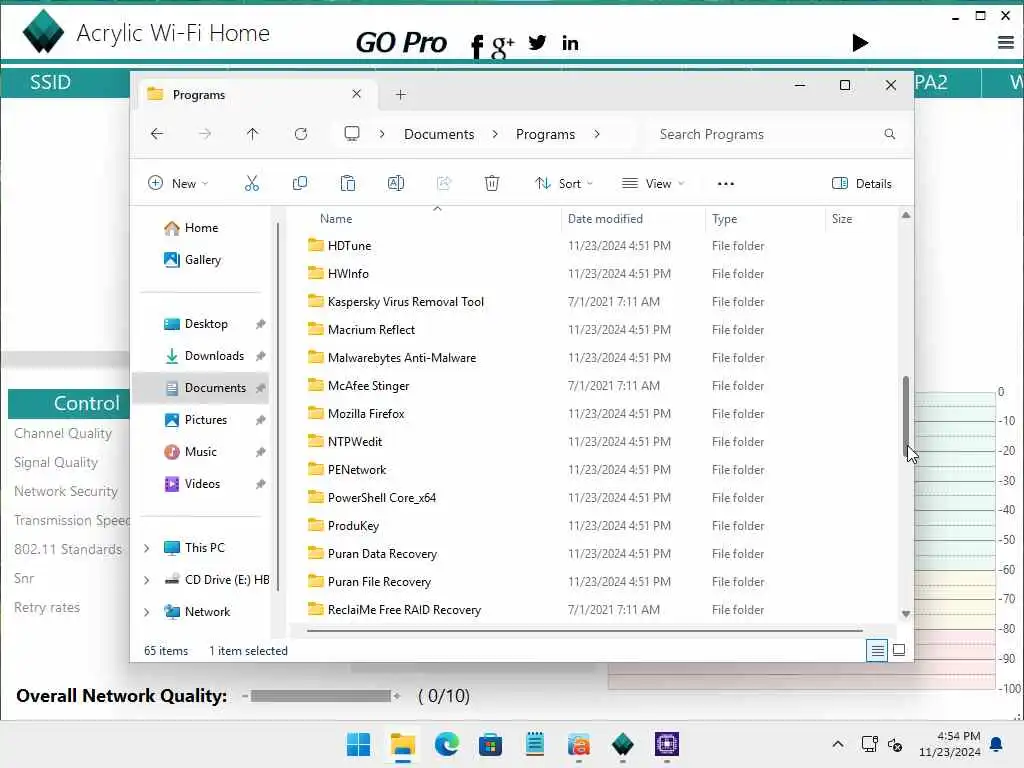Sort by Name column header
Screen dimensions: 1024x768
[336, 219]
